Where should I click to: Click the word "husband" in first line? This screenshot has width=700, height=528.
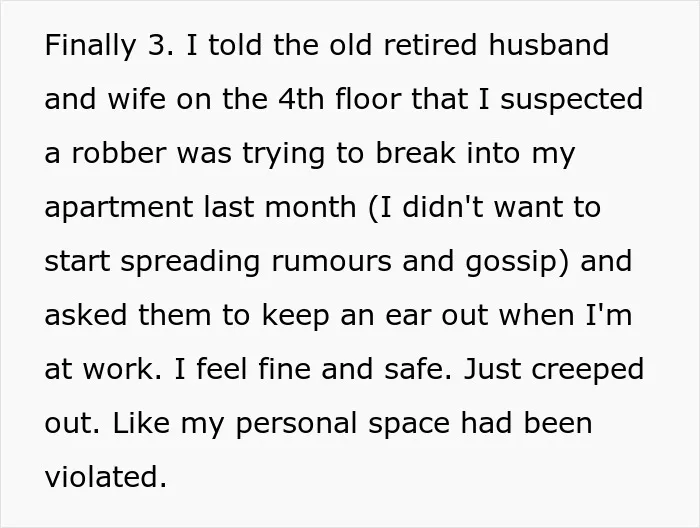(x=549, y=44)
